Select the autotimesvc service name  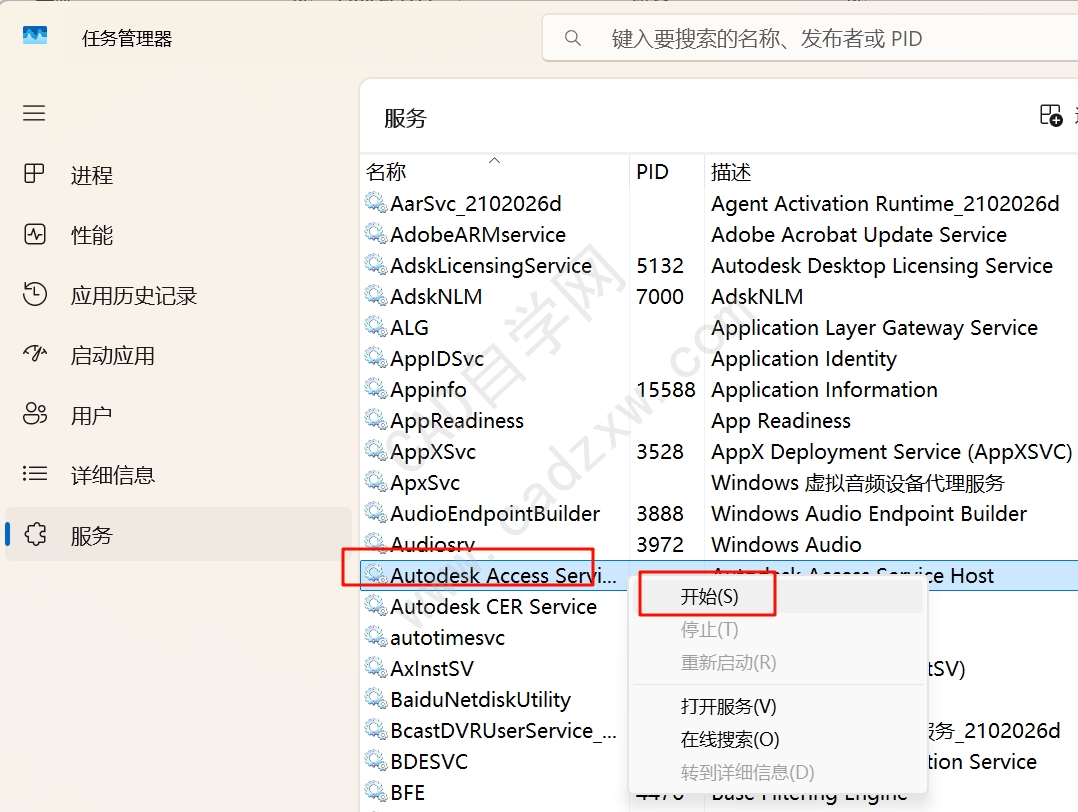coord(447,637)
